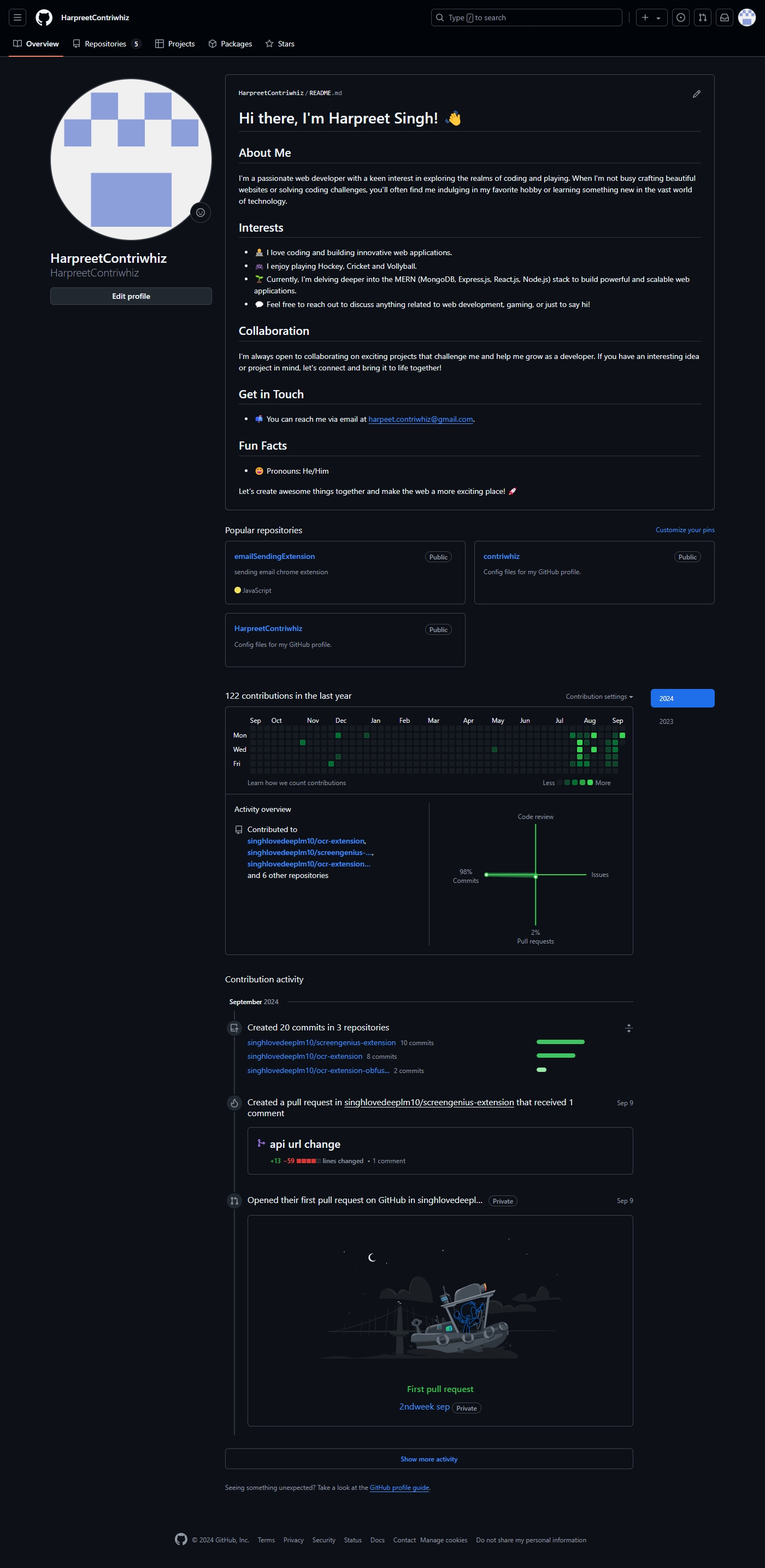Screen dimensions: 765x1568
Task: Focus the 'Type / to search' field
Action: coord(526,17)
